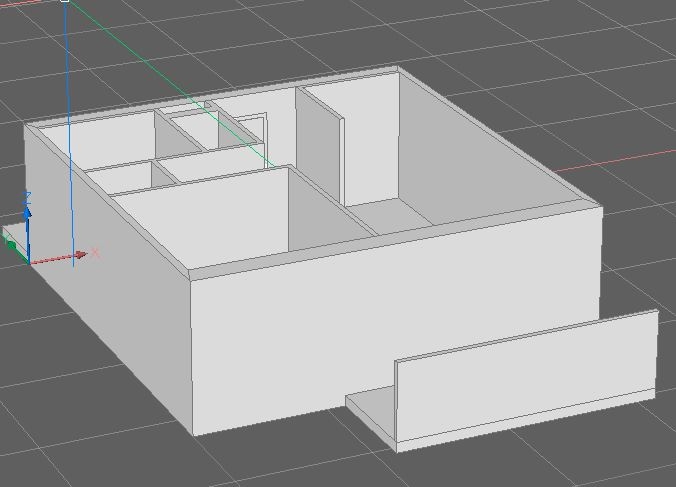Viewport: 676px width, 487px height.
Task: Click the red X-axis arrow of the UCS icon
Action: coord(58,257)
